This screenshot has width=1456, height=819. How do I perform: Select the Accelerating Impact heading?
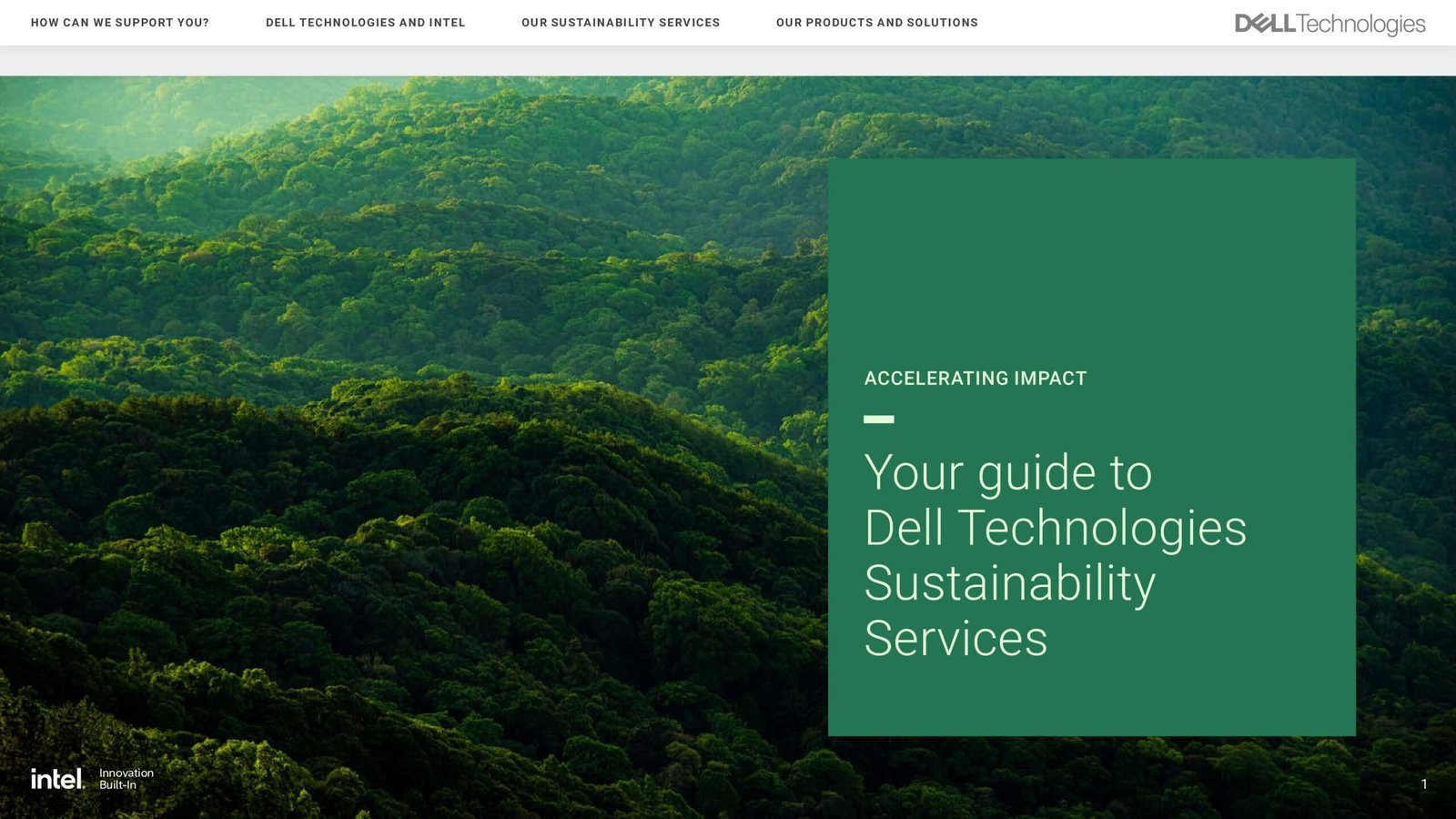(x=975, y=379)
